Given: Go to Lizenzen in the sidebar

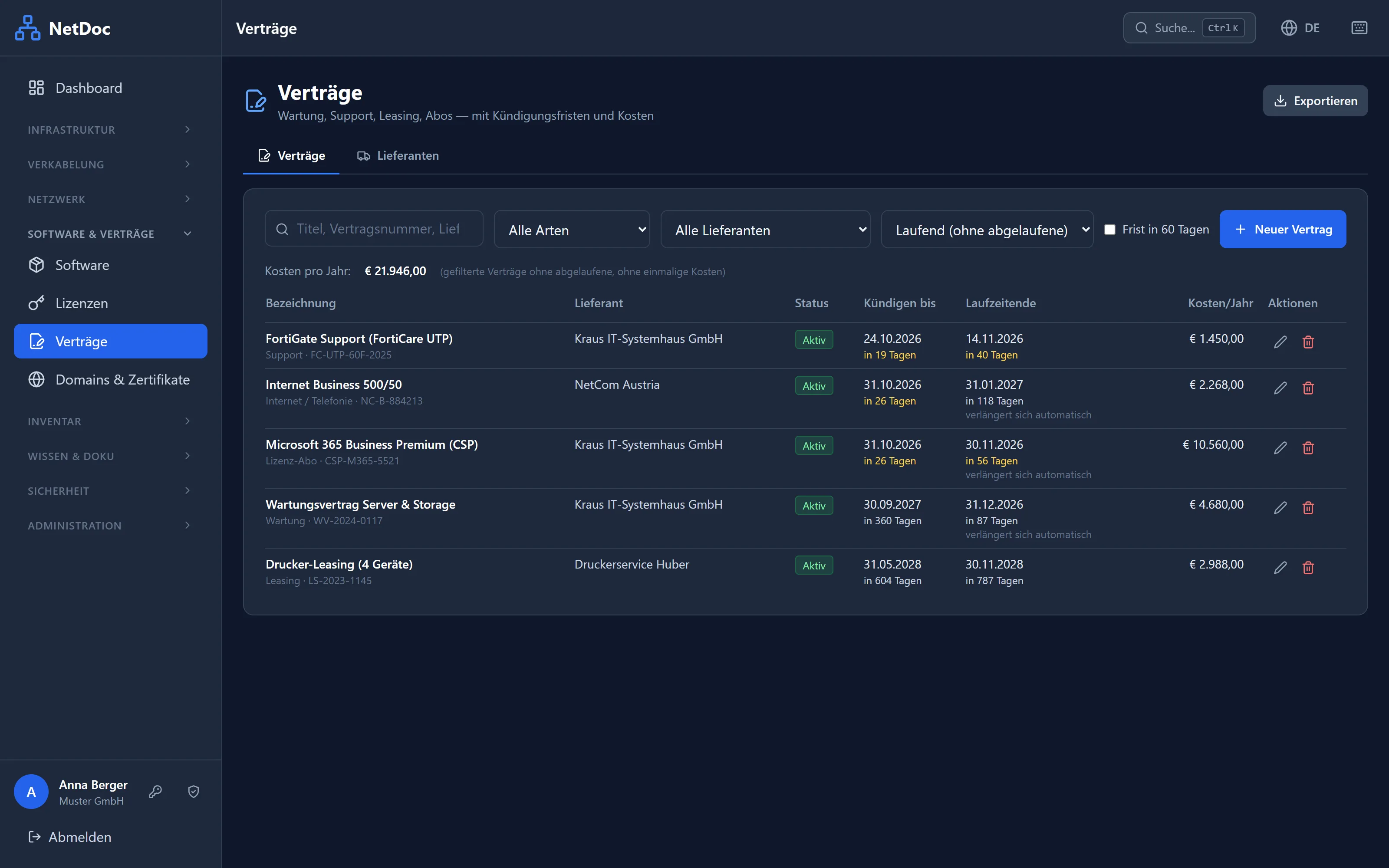Looking at the screenshot, I should 110,303.
